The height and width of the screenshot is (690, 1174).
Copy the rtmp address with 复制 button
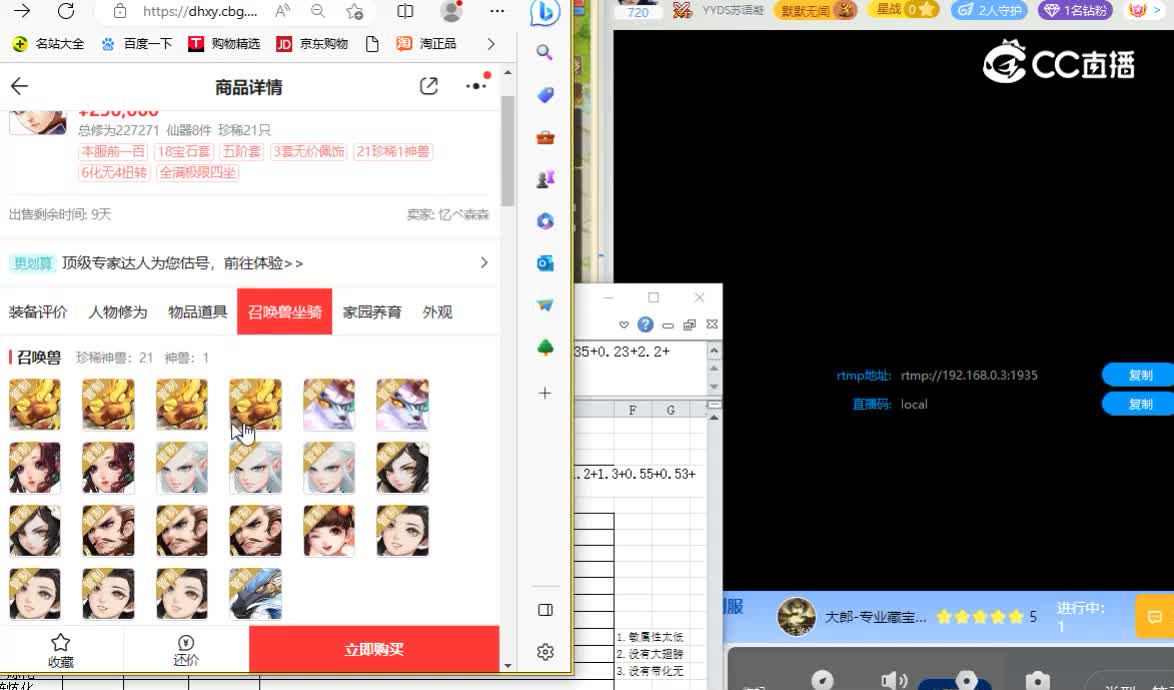1136,374
